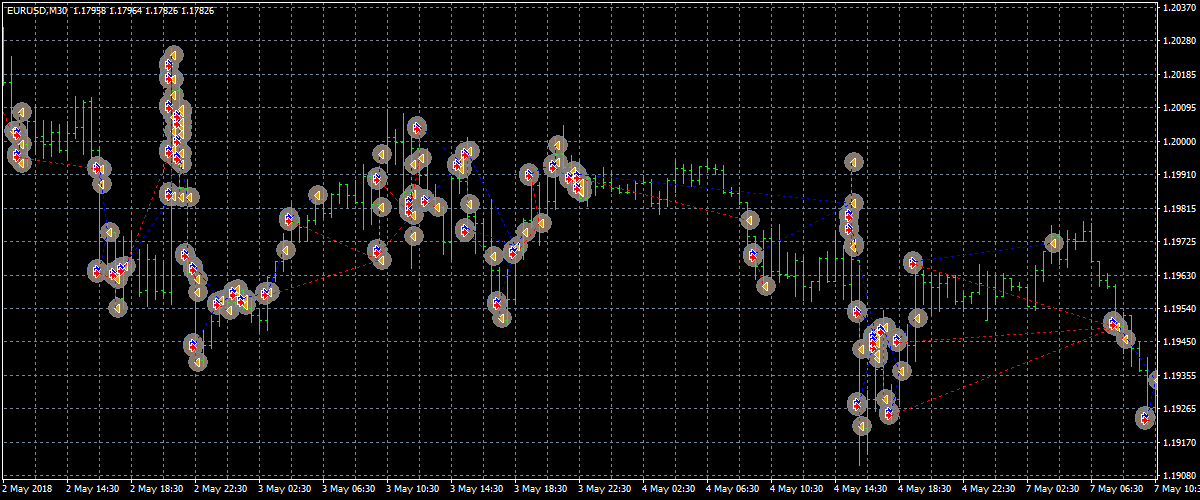Viewport: 1200px width, 500px height.
Task: Select the 3 May 10:30 time label
Action: (412, 490)
